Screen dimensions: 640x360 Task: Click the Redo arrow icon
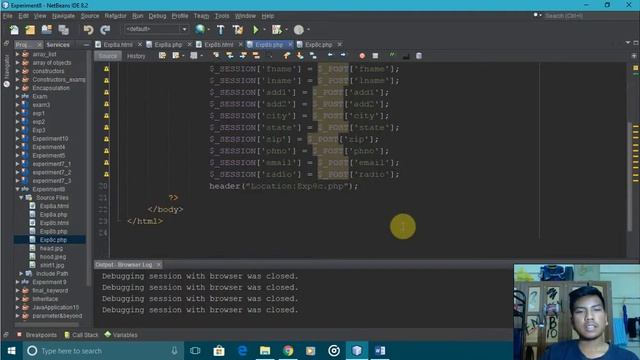105,30
